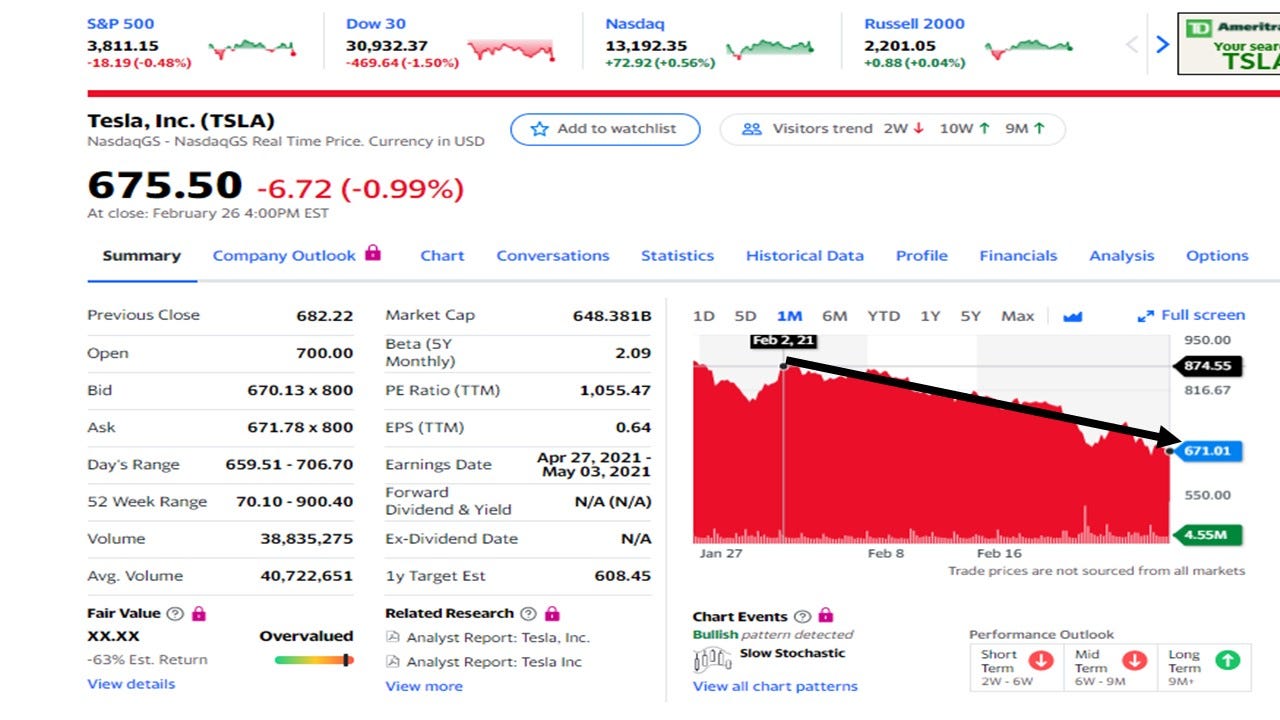Click the help icon beside Related Research
1280x720 pixels.
coord(528,613)
